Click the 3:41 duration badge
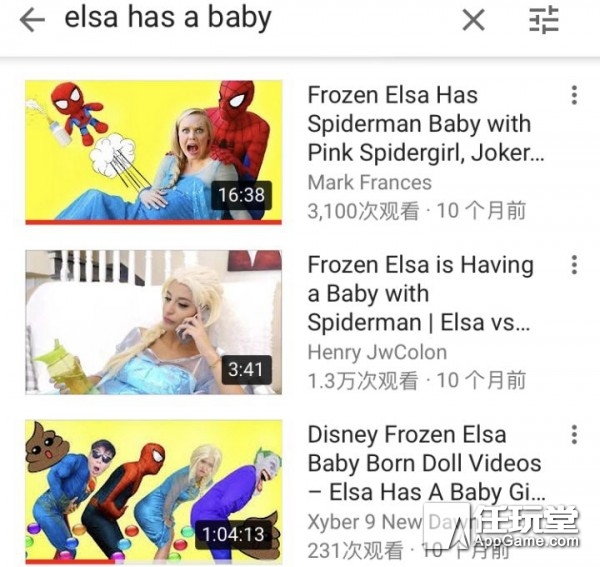The height and width of the screenshot is (567, 600). pos(246,370)
